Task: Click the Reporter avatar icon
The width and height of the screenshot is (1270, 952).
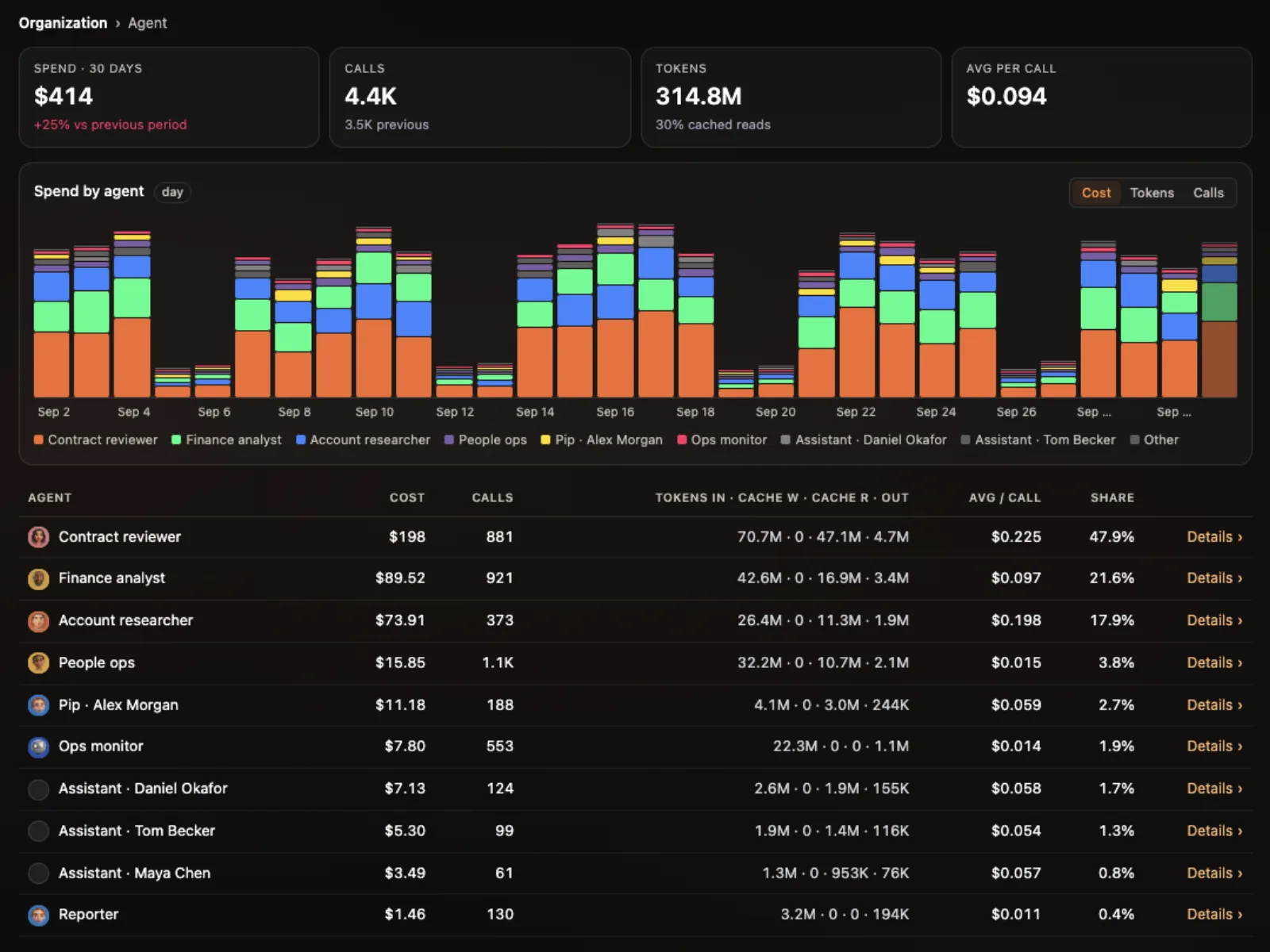Action: pyautogui.click(x=38, y=916)
